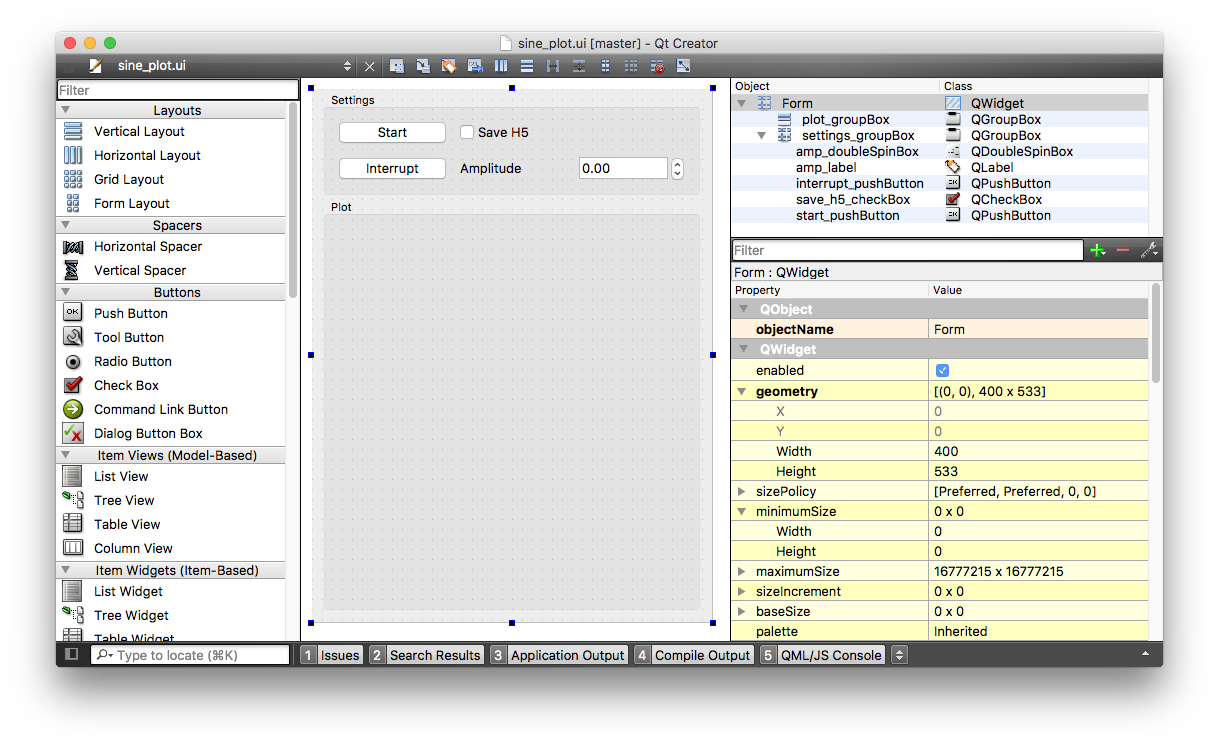
Task: Click the Type to locate search field
Action: (190, 655)
